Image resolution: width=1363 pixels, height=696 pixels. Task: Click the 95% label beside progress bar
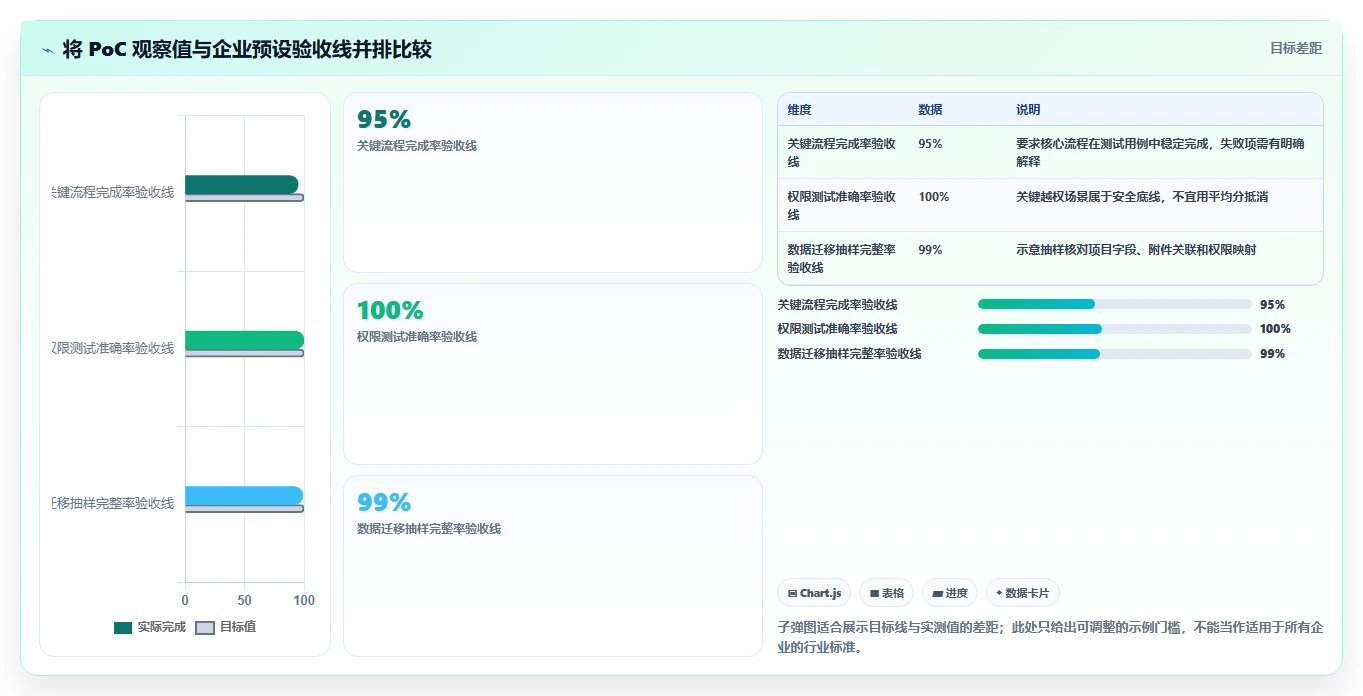(1272, 304)
